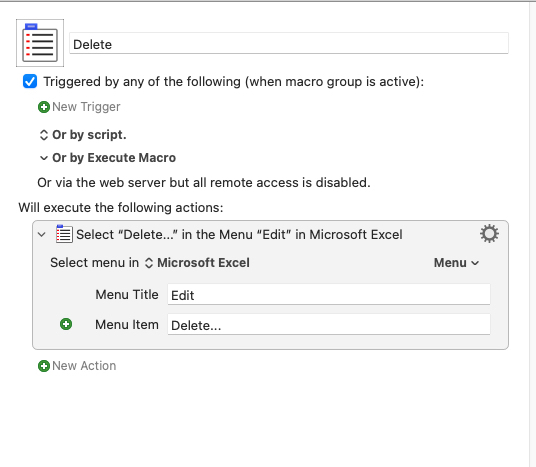Viewport: 536px width, 467px height.
Task: Click the 'Or by Execute Macro' label
Action: click(114, 158)
